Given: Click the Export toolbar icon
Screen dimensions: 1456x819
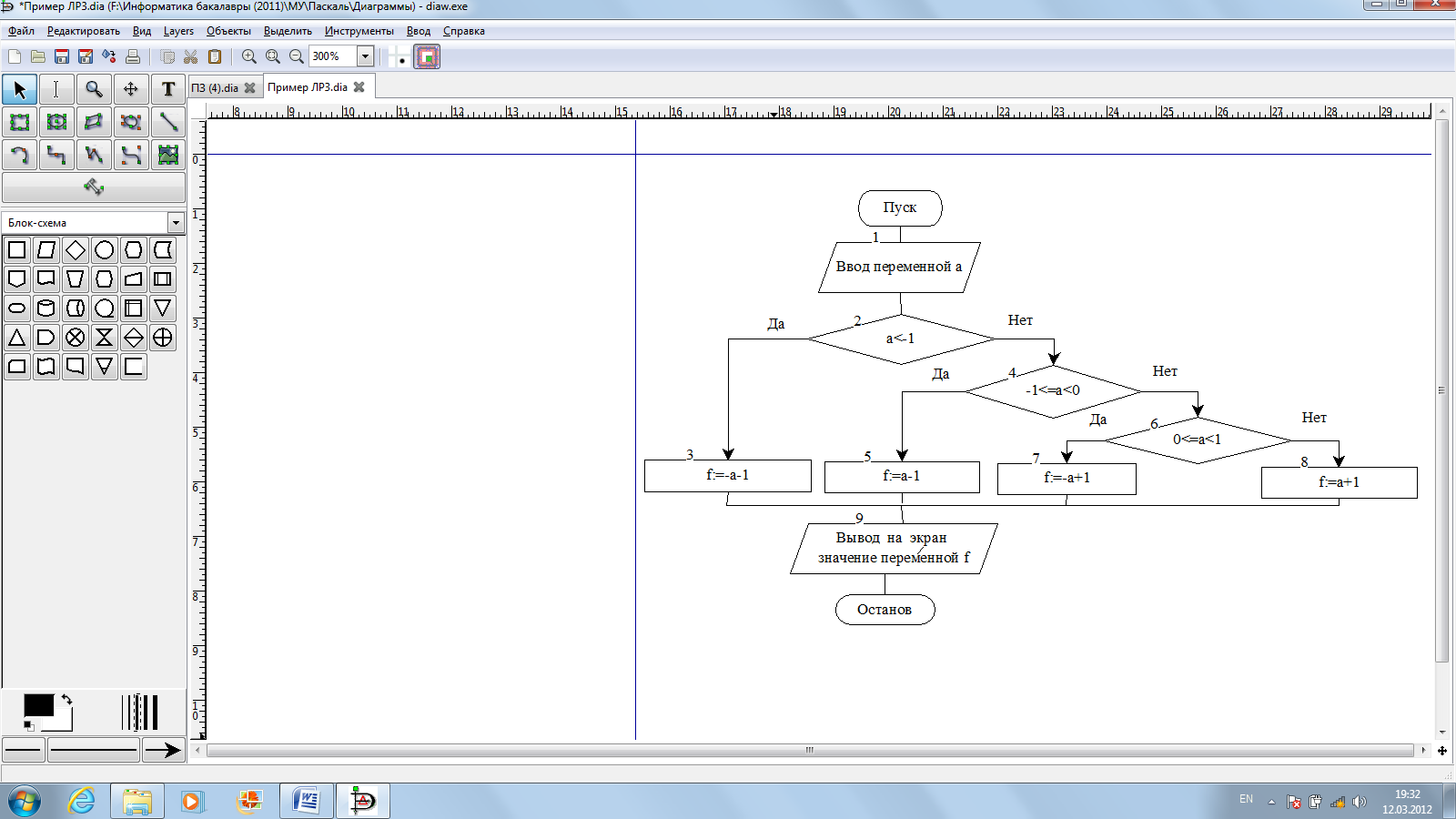Looking at the screenshot, I should tap(109, 56).
